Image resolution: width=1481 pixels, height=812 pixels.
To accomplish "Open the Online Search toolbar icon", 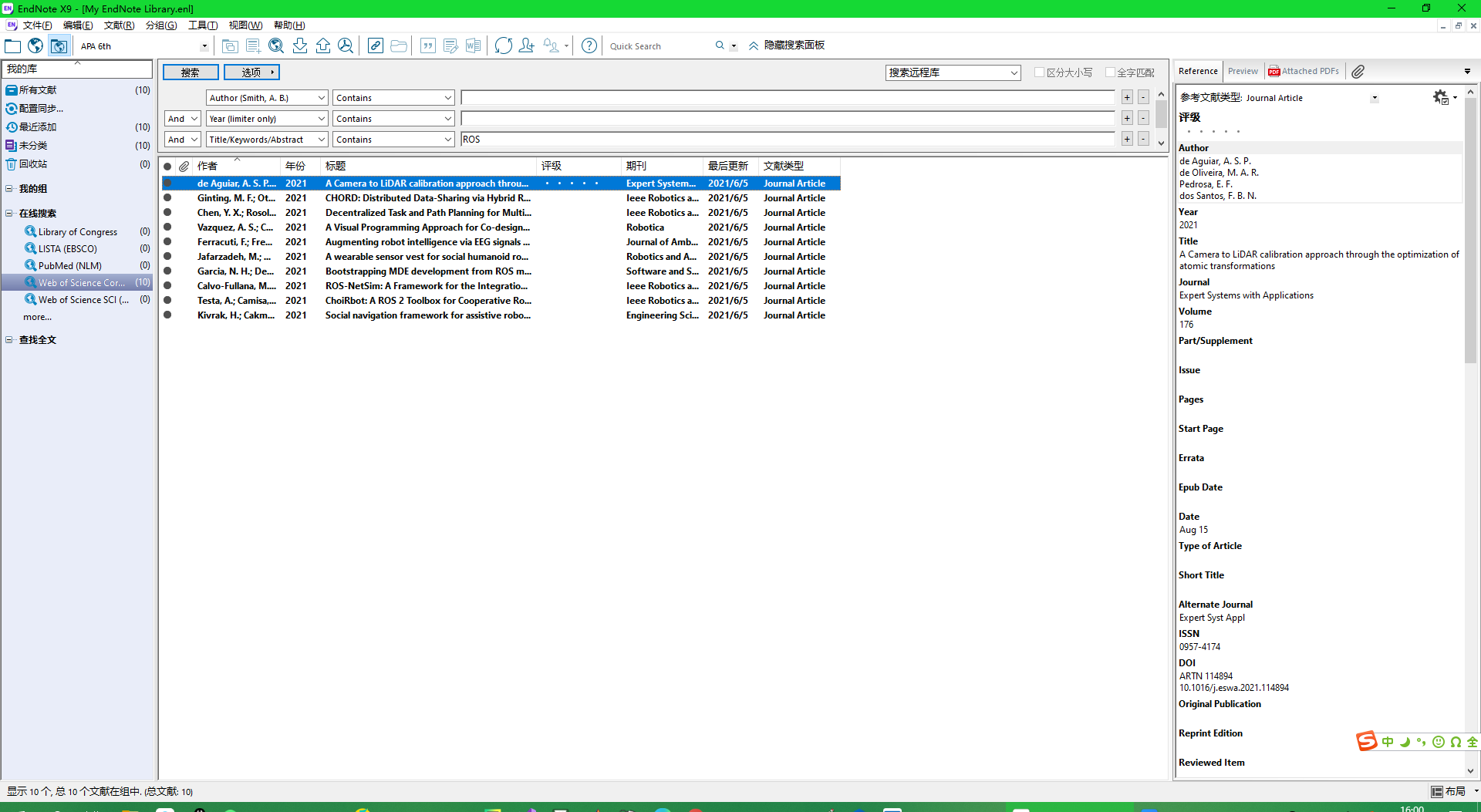I will click(x=276, y=46).
